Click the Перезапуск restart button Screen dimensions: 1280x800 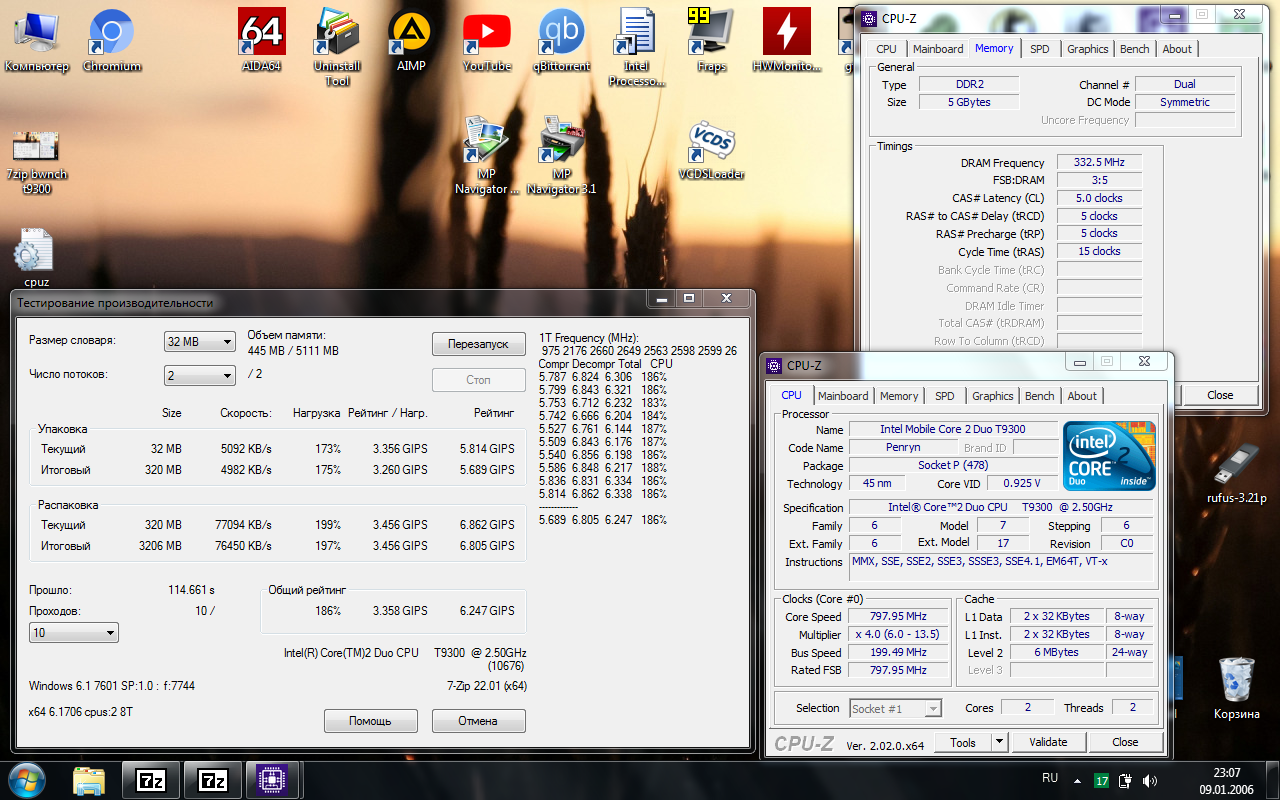point(478,344)
